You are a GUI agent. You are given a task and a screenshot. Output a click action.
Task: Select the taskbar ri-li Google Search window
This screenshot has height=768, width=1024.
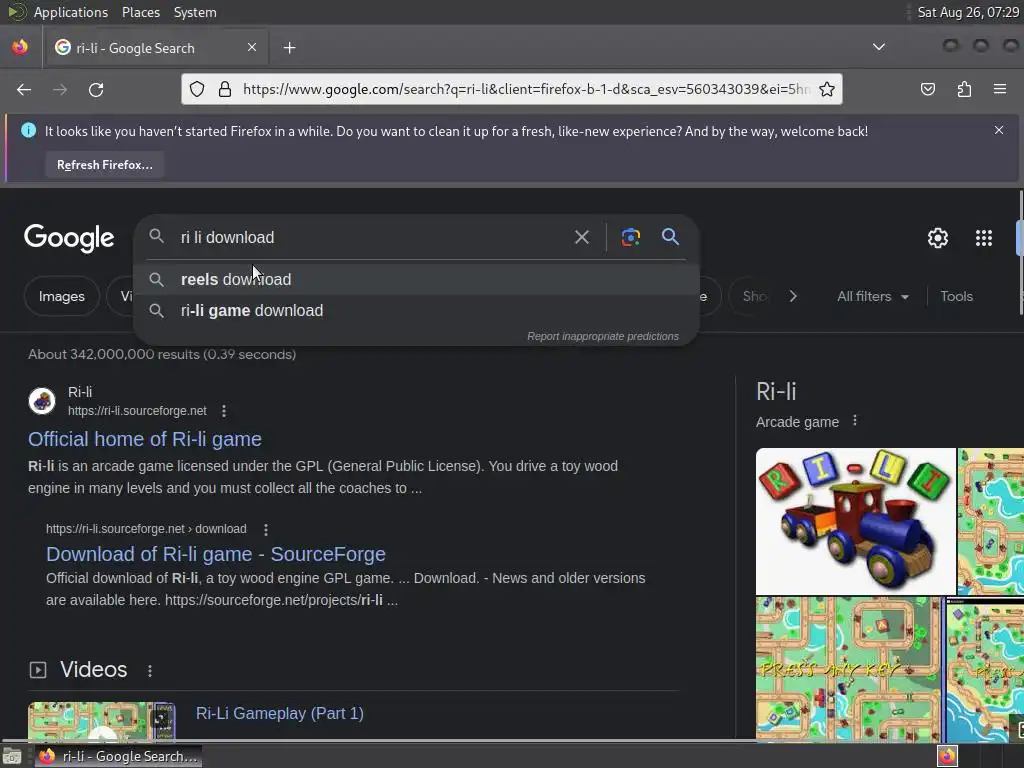point(118,756)
